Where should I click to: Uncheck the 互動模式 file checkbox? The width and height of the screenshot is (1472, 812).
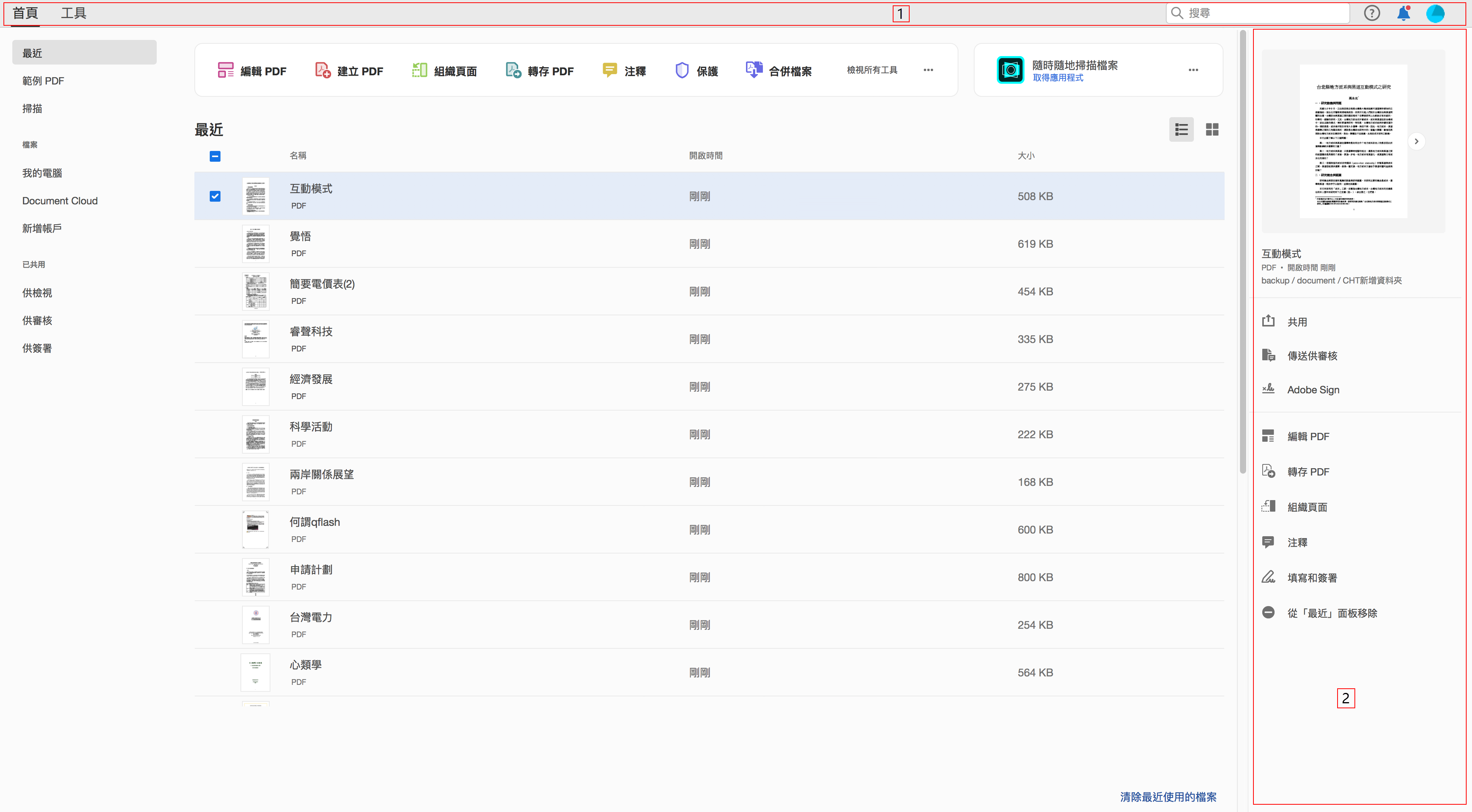(x=215, y=196)
